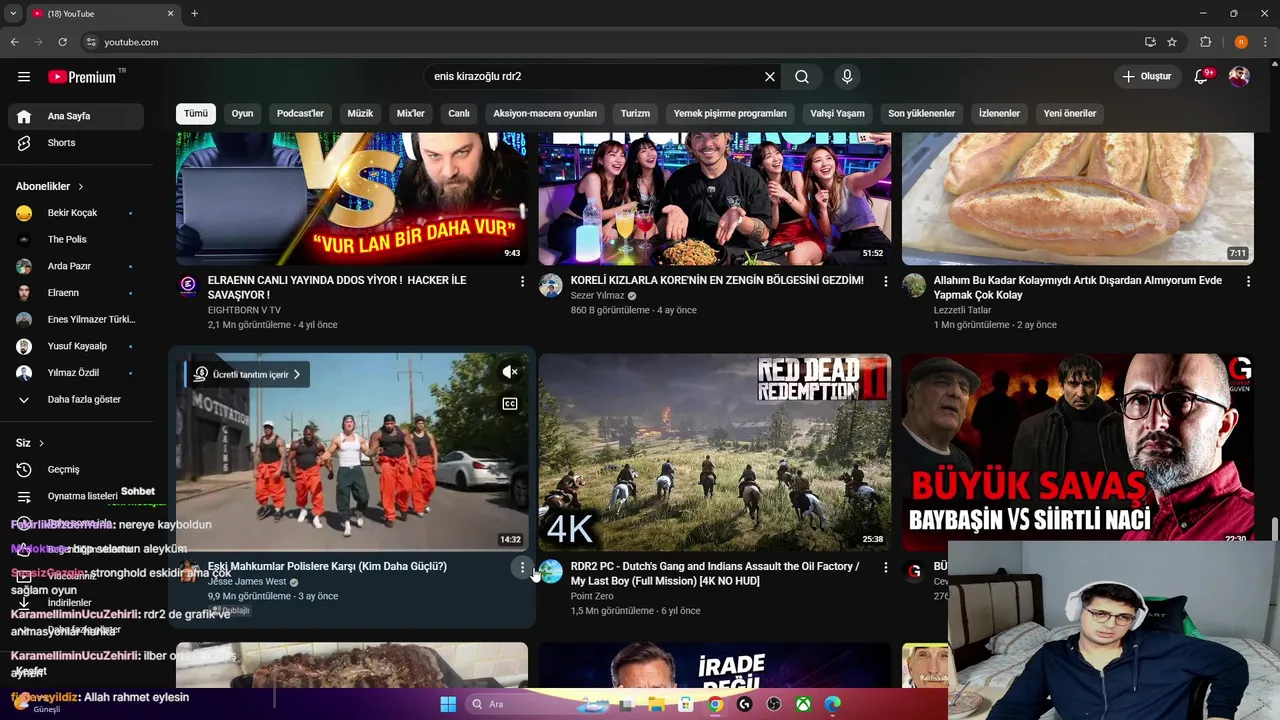The height and width of the screenshot is (720, 1280).
Task: Reload the page in the Chrome toolbar
Action: pyautogui.click(x=62, y=42)
